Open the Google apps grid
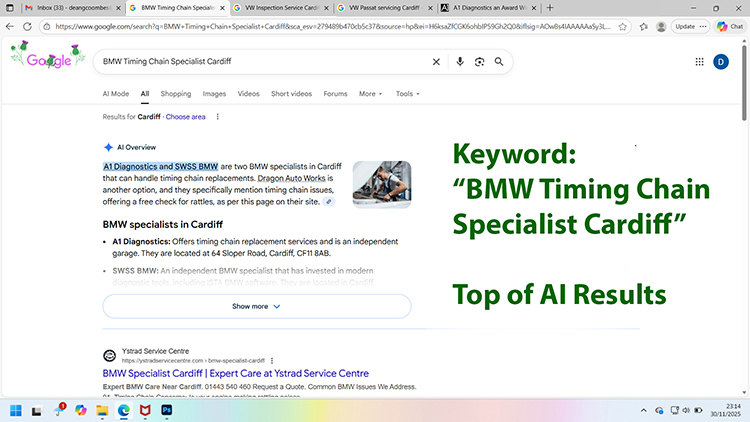 699,62
